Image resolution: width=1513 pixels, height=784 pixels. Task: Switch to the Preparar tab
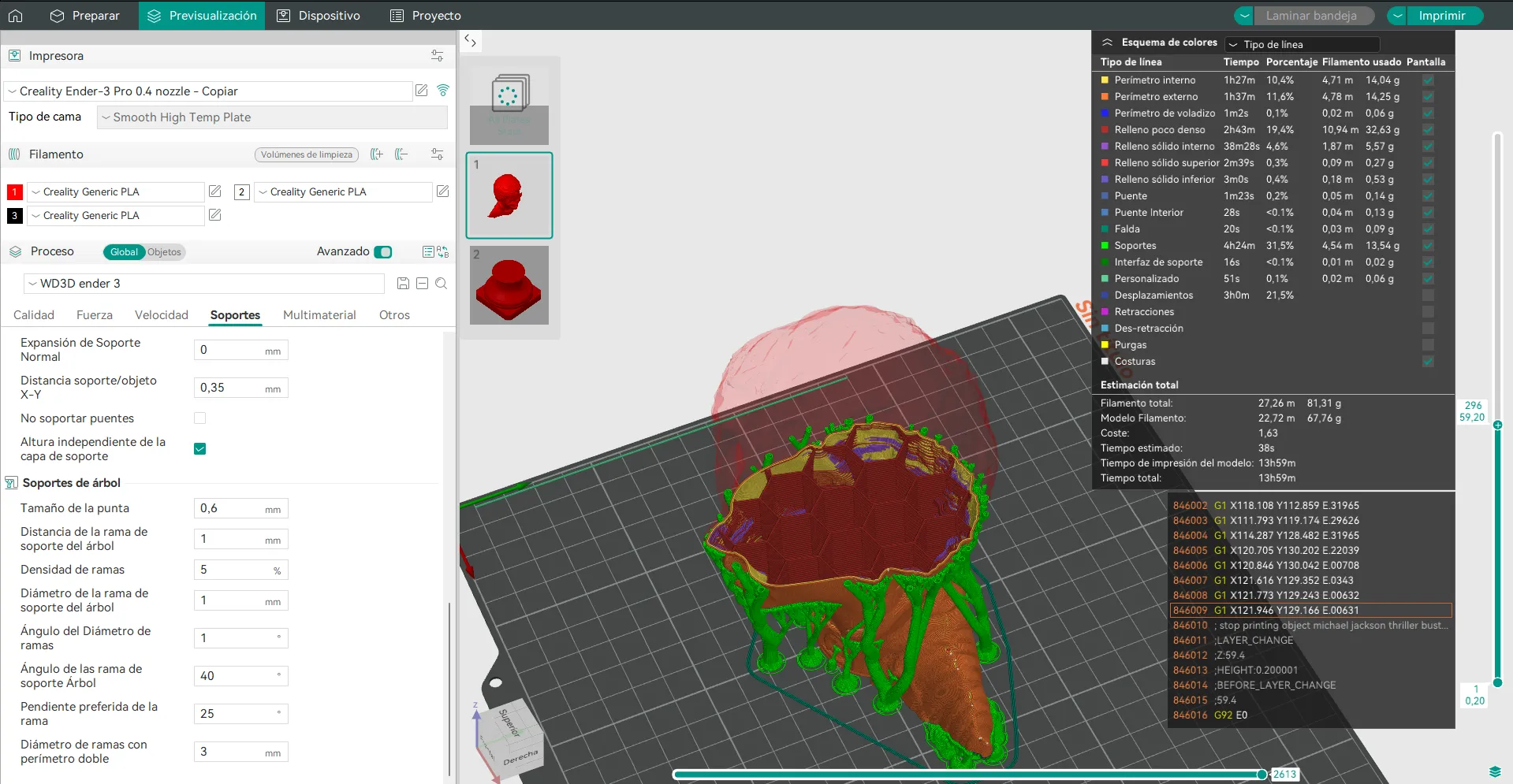tap(84, 16)
